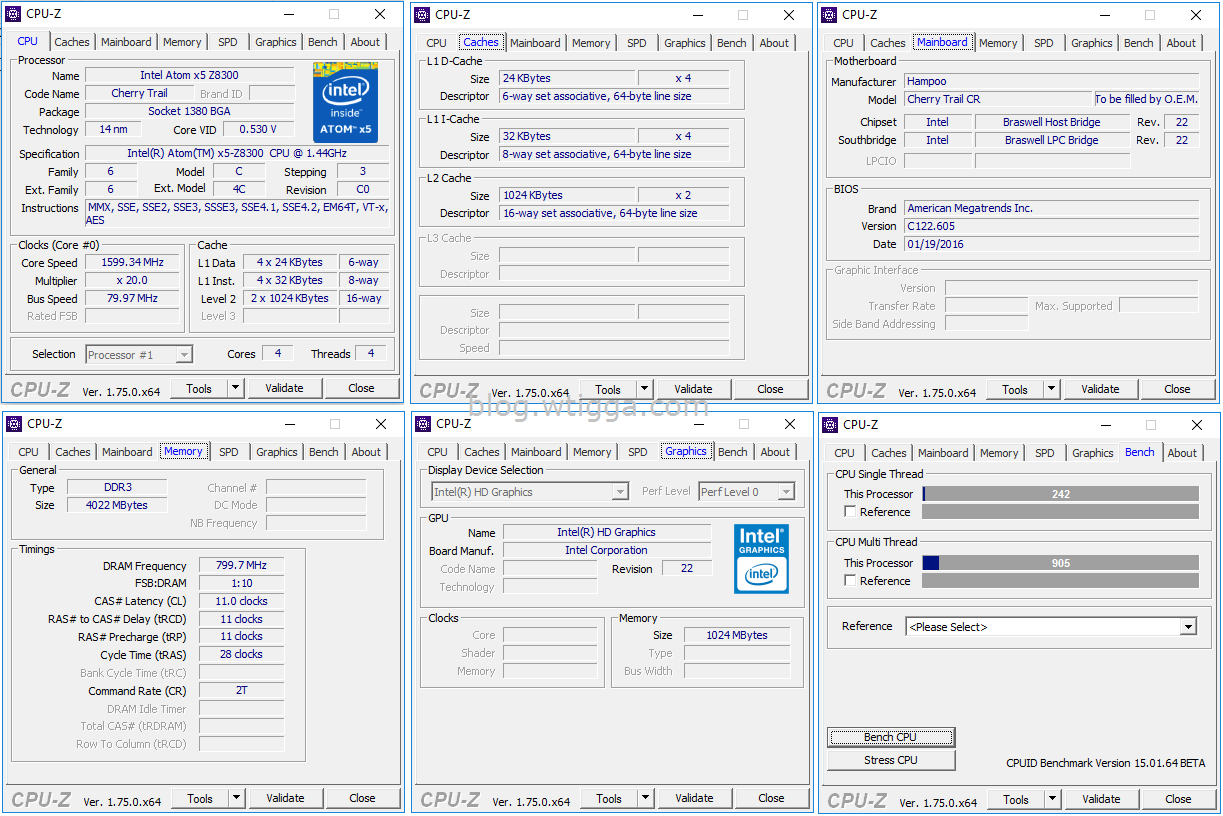Click the CPU-Z title bar icon in the Graphics window

pyautogui.click(x=423, y=424)
